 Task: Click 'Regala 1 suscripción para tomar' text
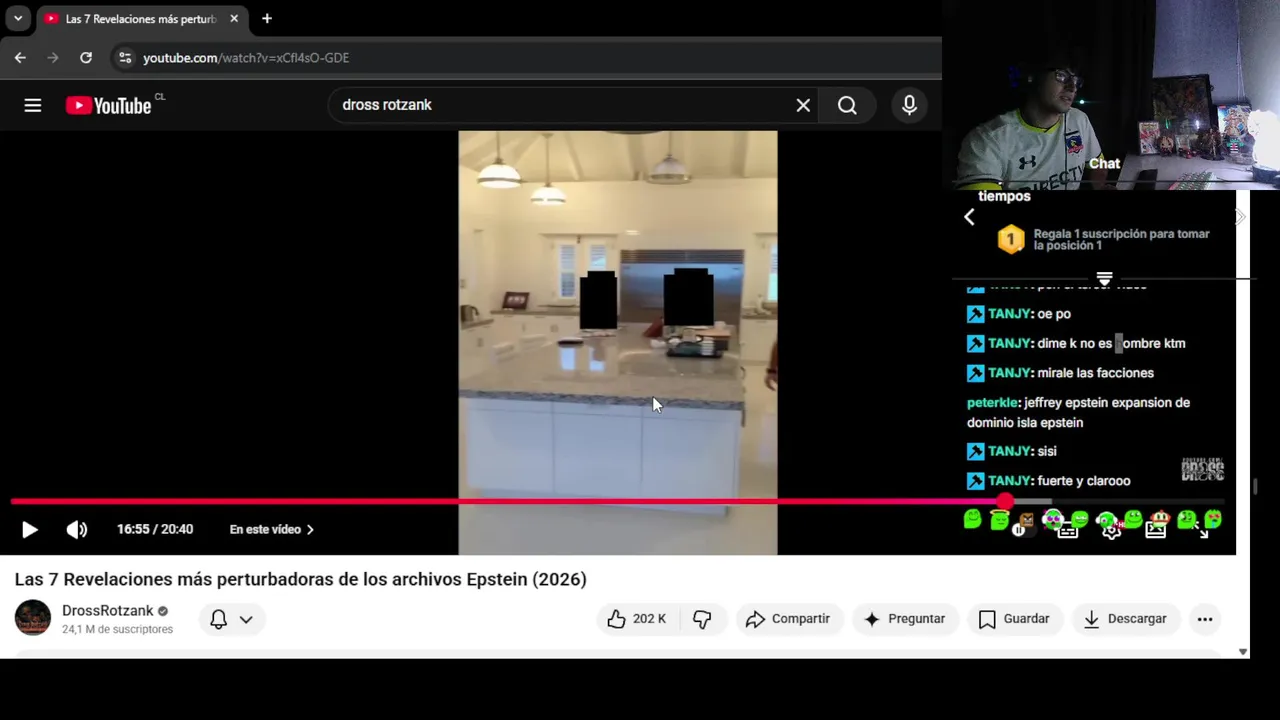1121,234
